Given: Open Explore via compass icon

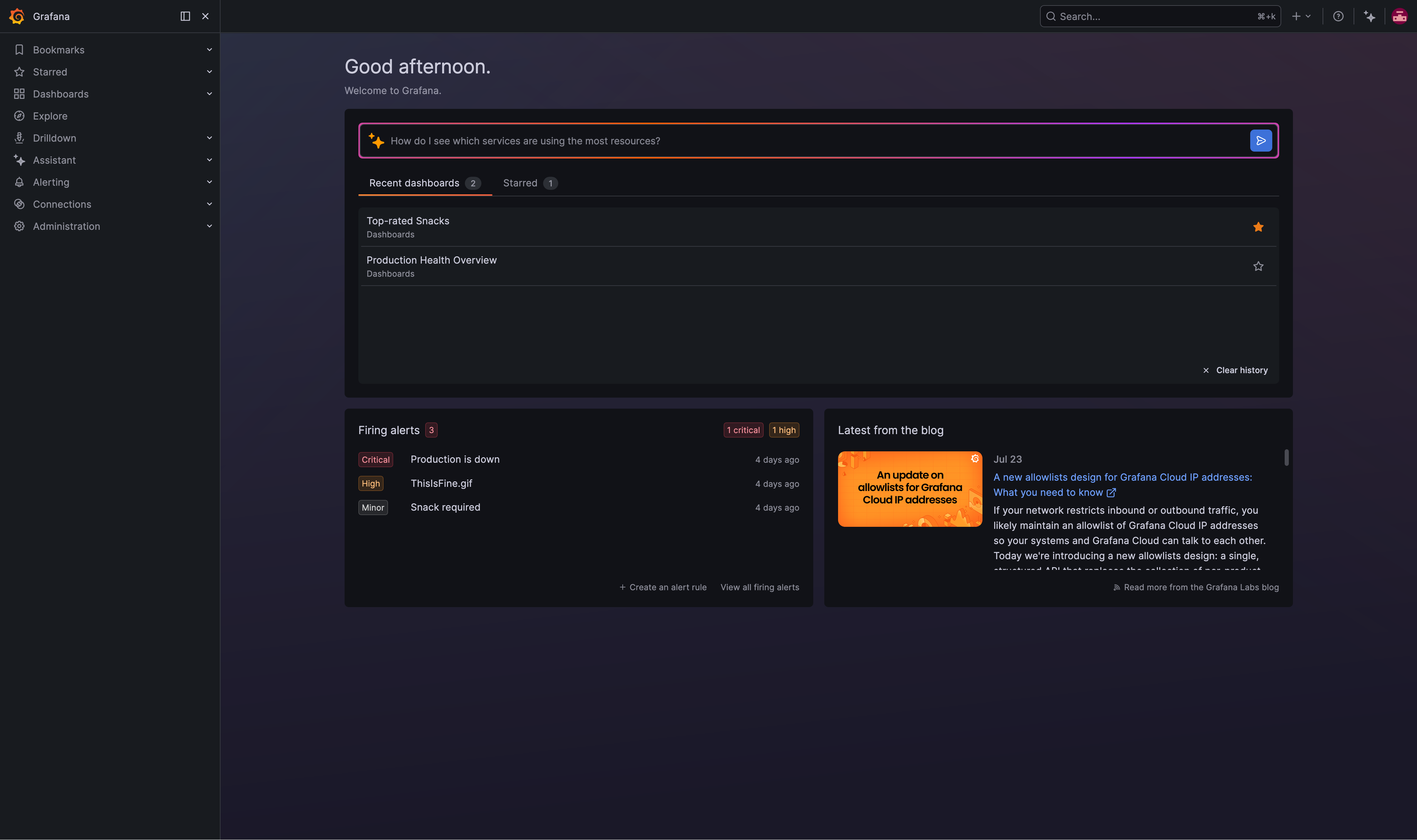Looking at the screenshot, I should pyautogui.click(x=19, y=116).
